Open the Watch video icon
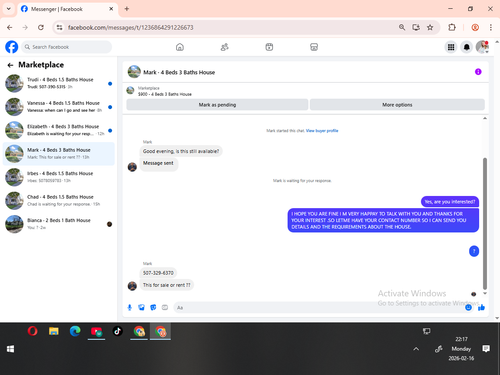This screenshot has height=375, width=500. pos(269,47)
